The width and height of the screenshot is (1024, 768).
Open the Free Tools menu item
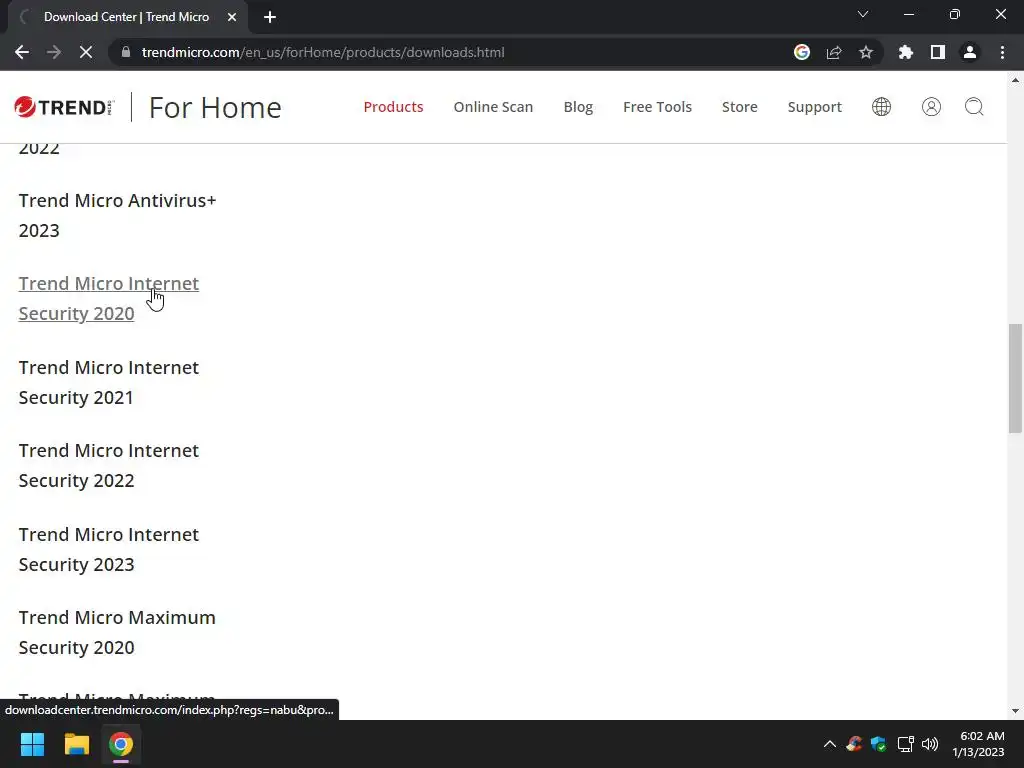tap(657, 106)
